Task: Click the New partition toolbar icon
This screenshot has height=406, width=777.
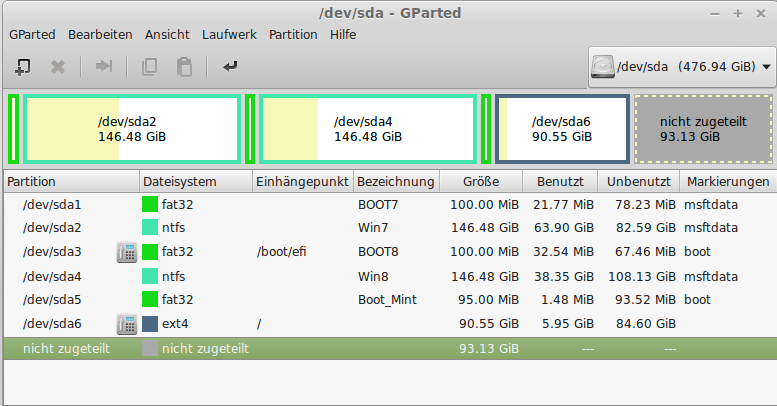Action: coord(23,66)
